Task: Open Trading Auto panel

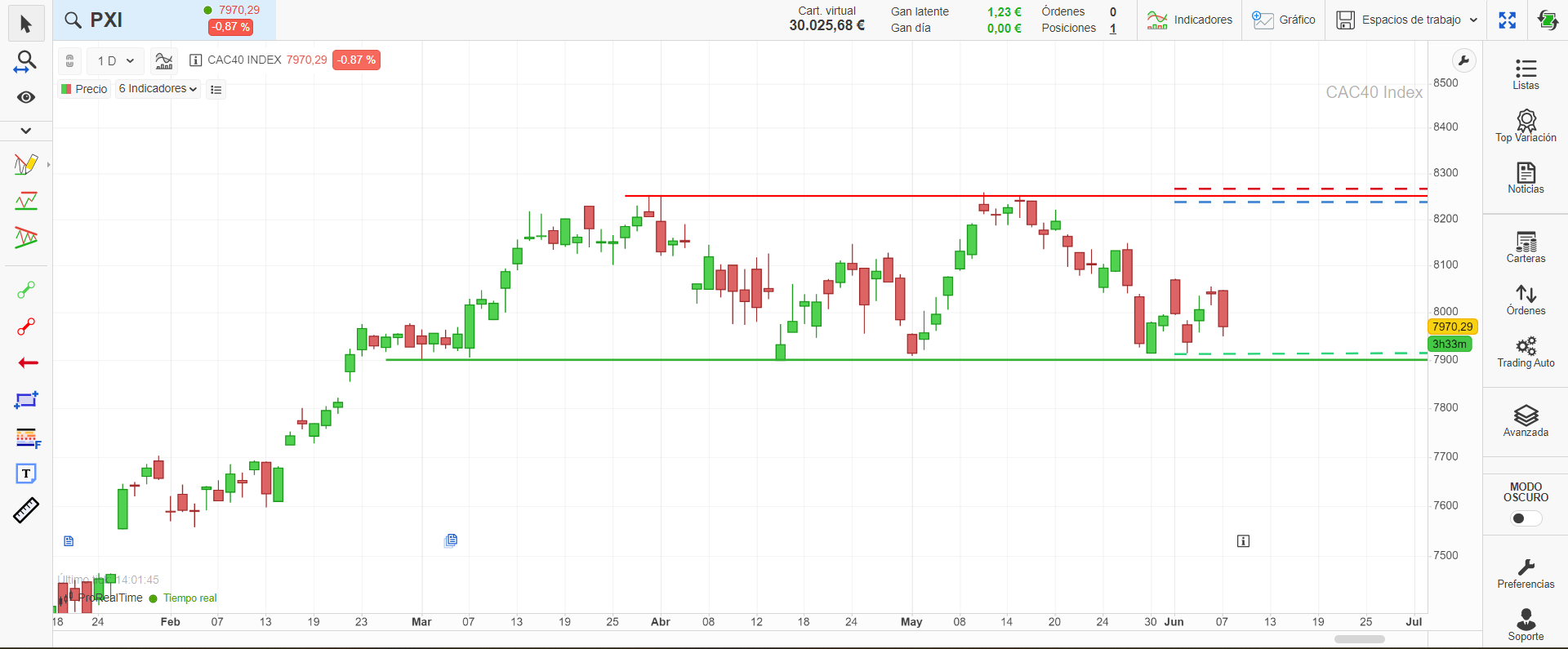Action: pos(1526,352)
